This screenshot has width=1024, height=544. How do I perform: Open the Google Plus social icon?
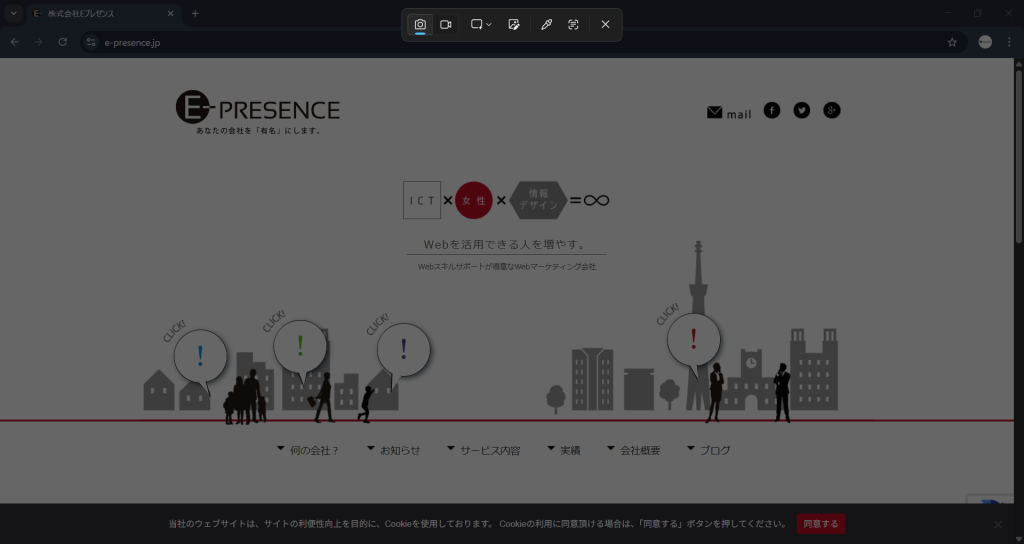(832, 110)
